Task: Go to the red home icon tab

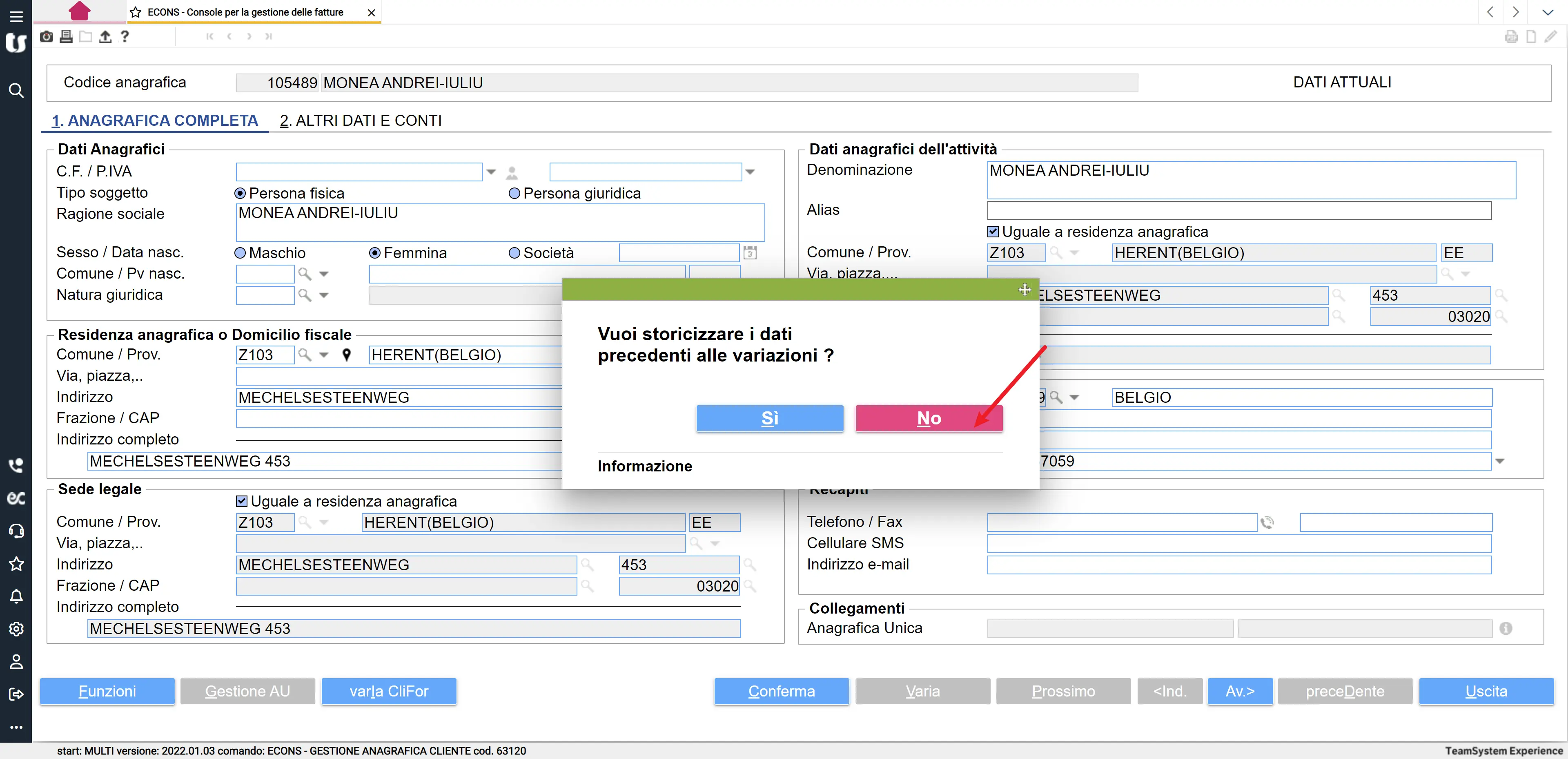Action: [80, 11]
